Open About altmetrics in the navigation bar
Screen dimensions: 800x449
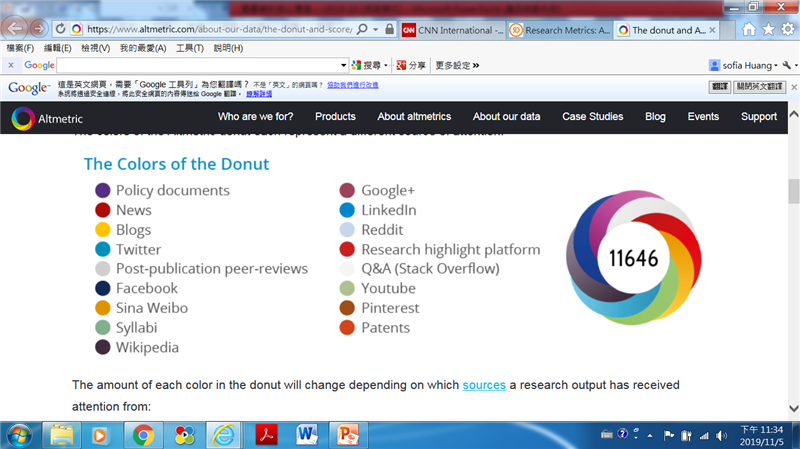[414, 117]
